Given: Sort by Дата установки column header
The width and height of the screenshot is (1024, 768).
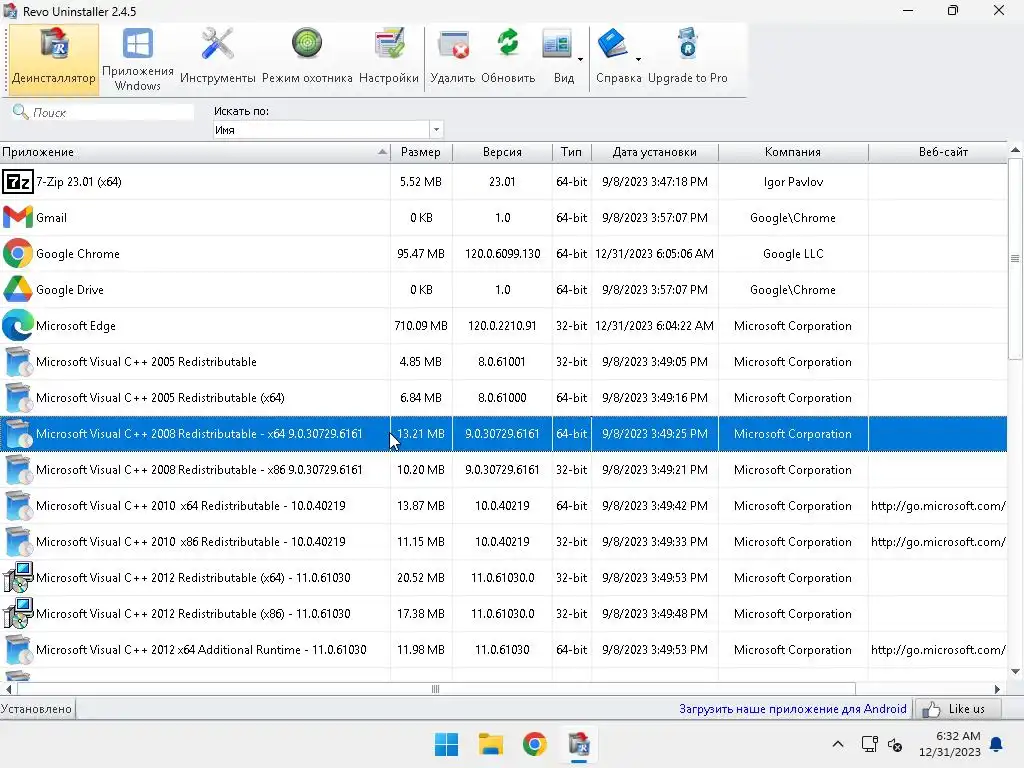Looking at the screenshot, I should [654, 152].
